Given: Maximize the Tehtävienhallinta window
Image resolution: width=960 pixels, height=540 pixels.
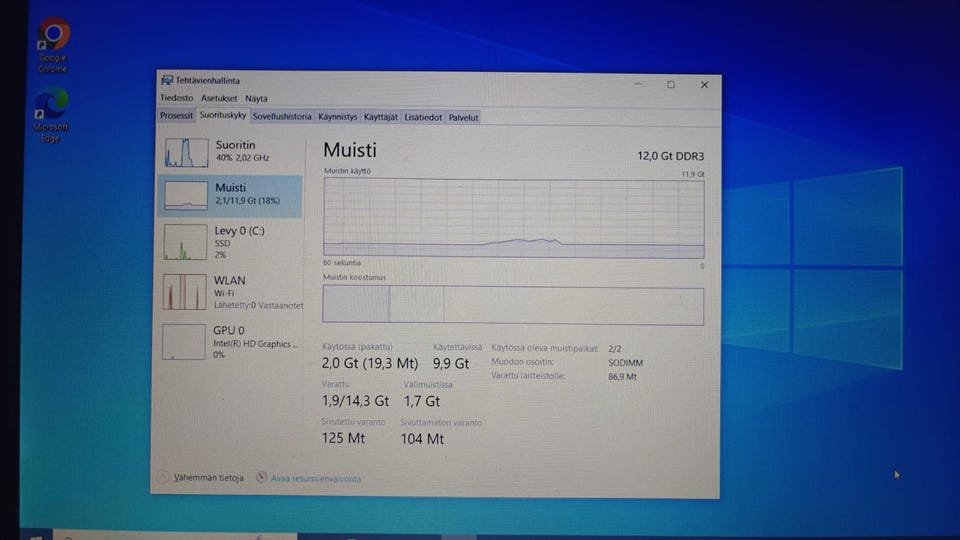Looking at the screenshot, I should click(671, 84).
